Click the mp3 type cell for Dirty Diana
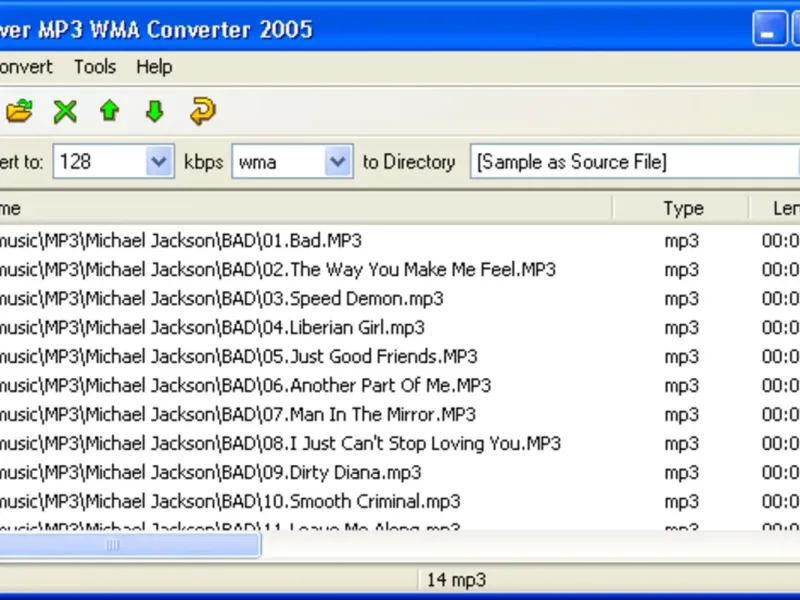The image size is (800, 600). point(681,473)
